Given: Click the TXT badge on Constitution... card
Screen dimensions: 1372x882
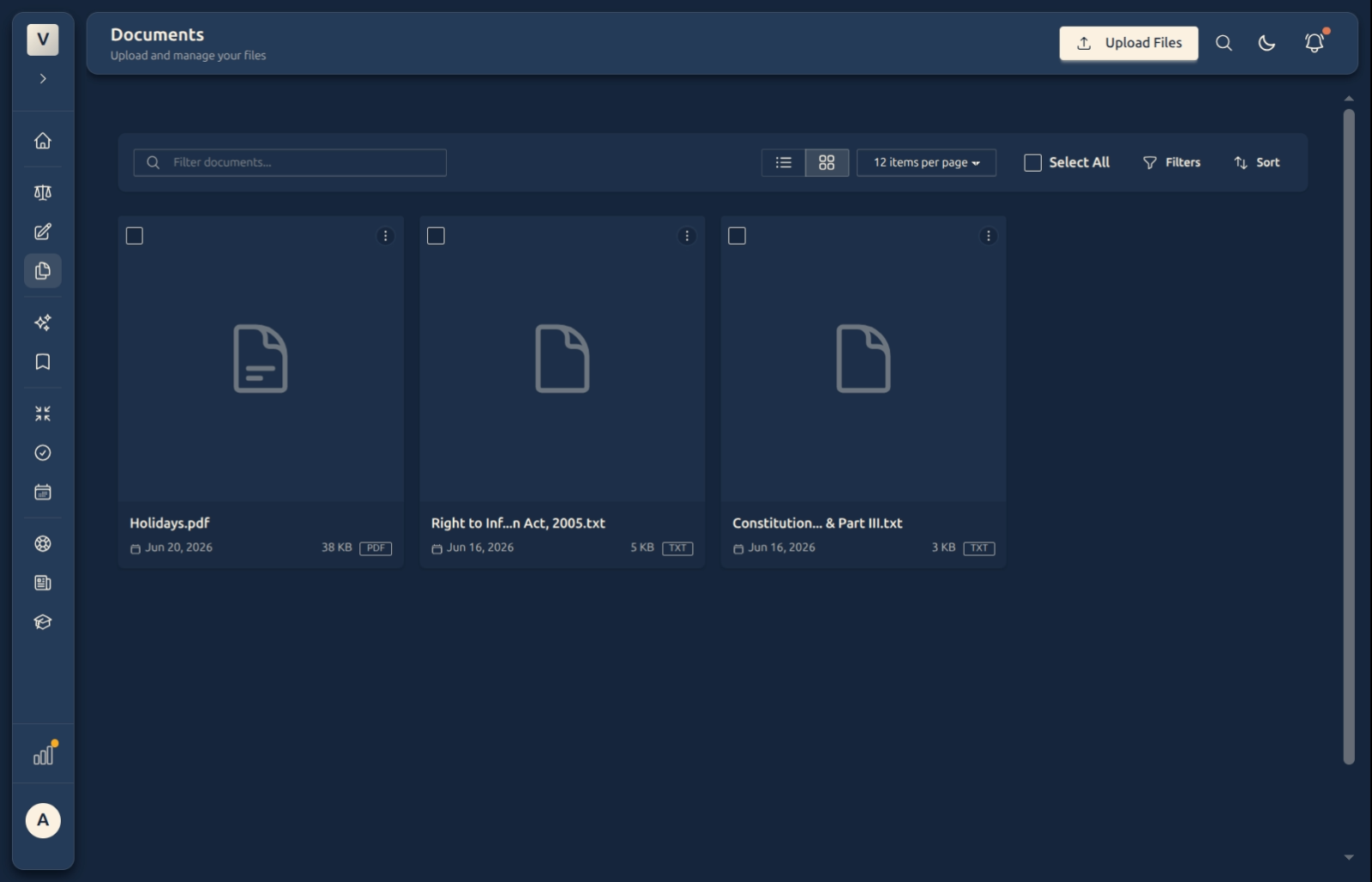Looking at the screenshot, I should coord(978,548).
